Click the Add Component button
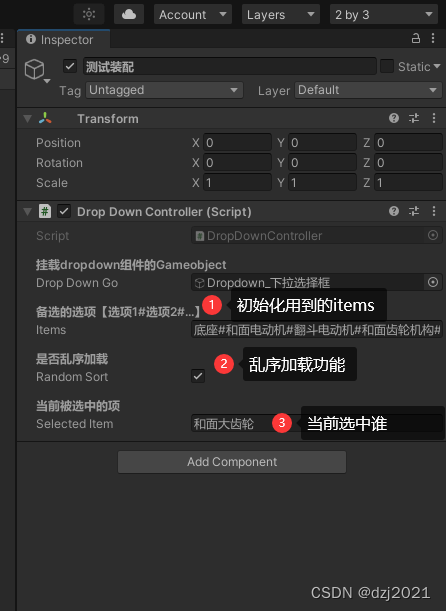 pos(232,462)
